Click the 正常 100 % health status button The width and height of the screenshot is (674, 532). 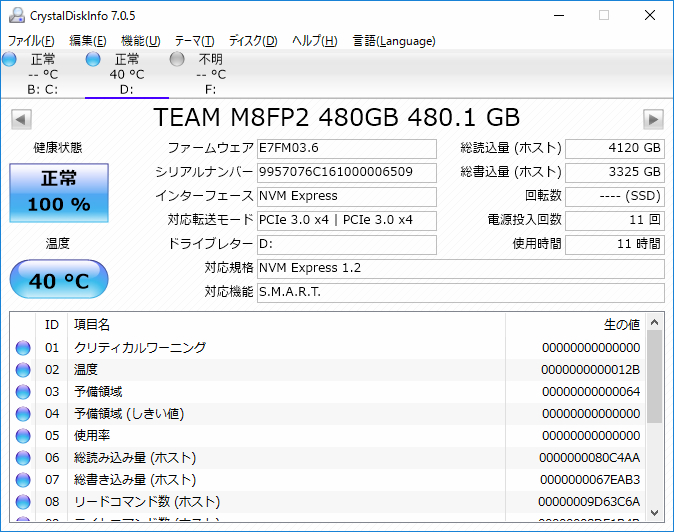pos(59,193)
